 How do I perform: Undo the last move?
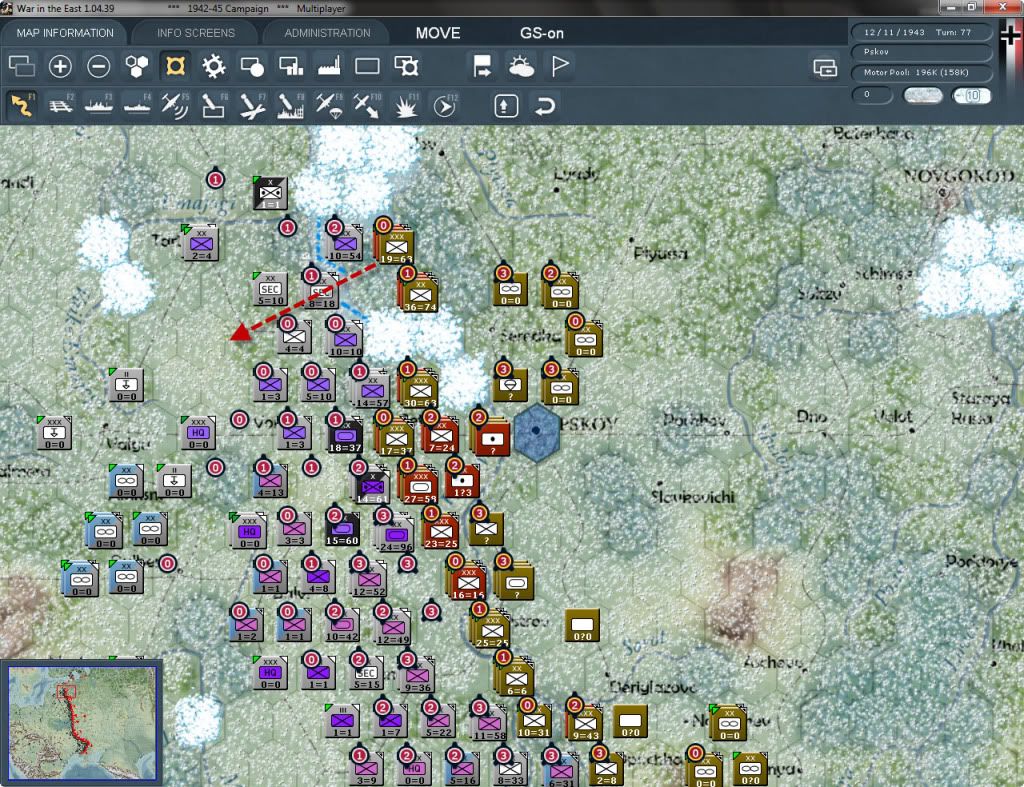pyautogui.click(x=545, y=105)
